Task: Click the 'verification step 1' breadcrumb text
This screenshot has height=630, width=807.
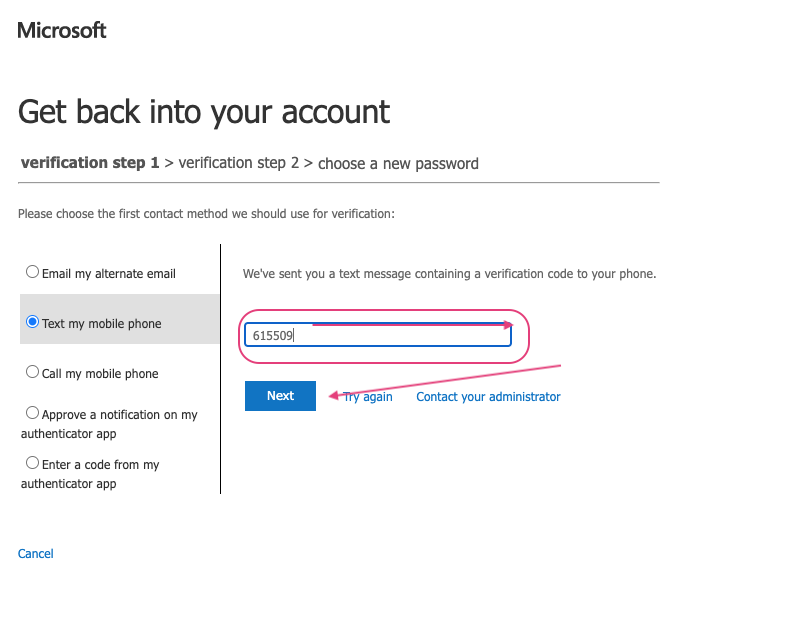Action: tap(90, 163)
